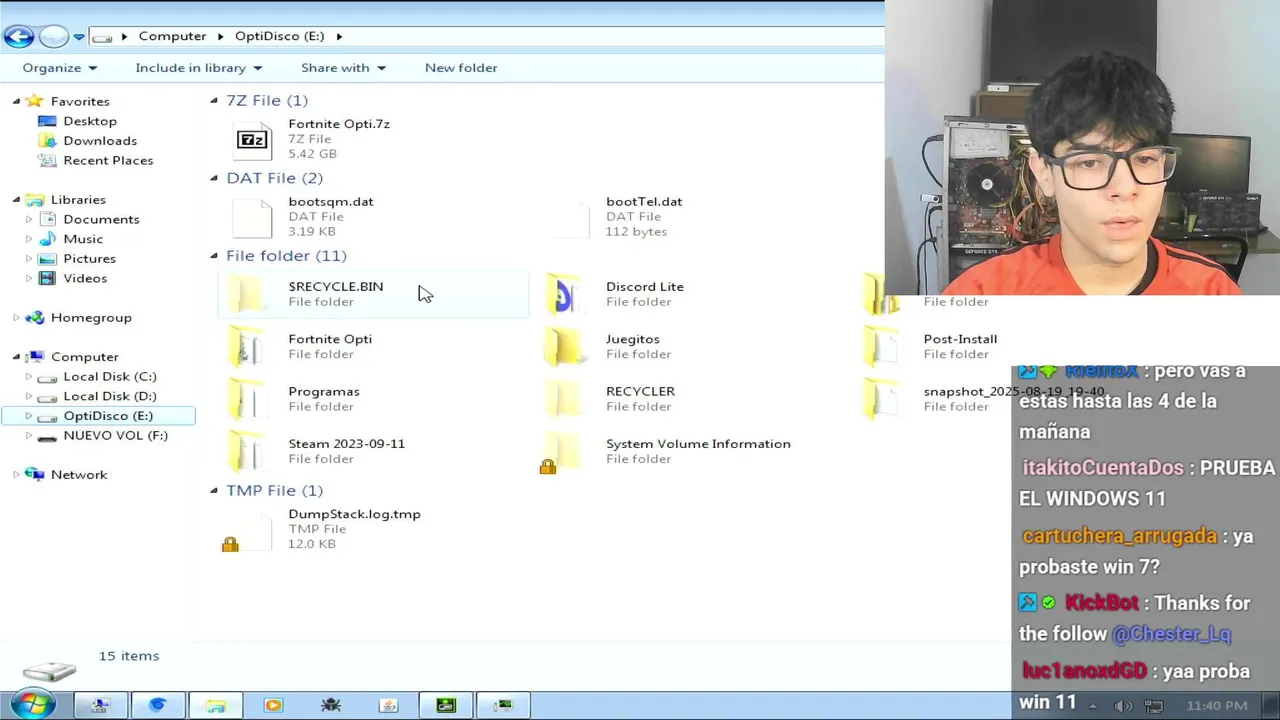Open the bug-shaped app in taskbar
Image resolution: width=1280 pixels, height=720 pixels.
click(331, 705)
